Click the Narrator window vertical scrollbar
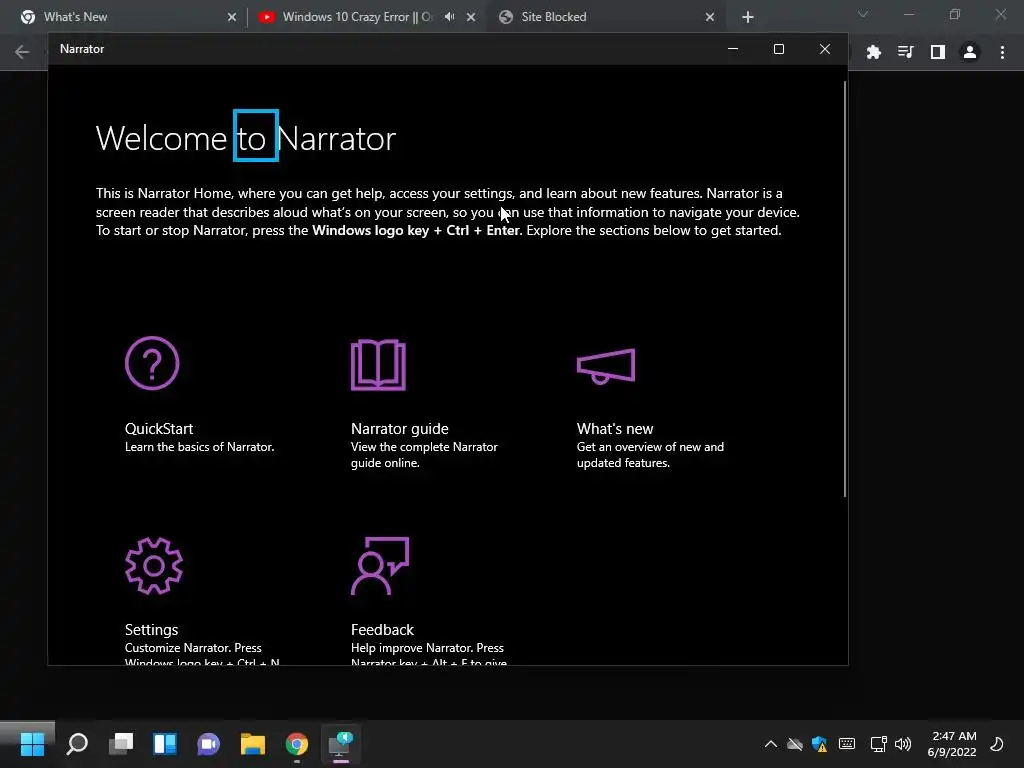The width and height of the screenshot is (1024, 768). click(x=844, y=289)
